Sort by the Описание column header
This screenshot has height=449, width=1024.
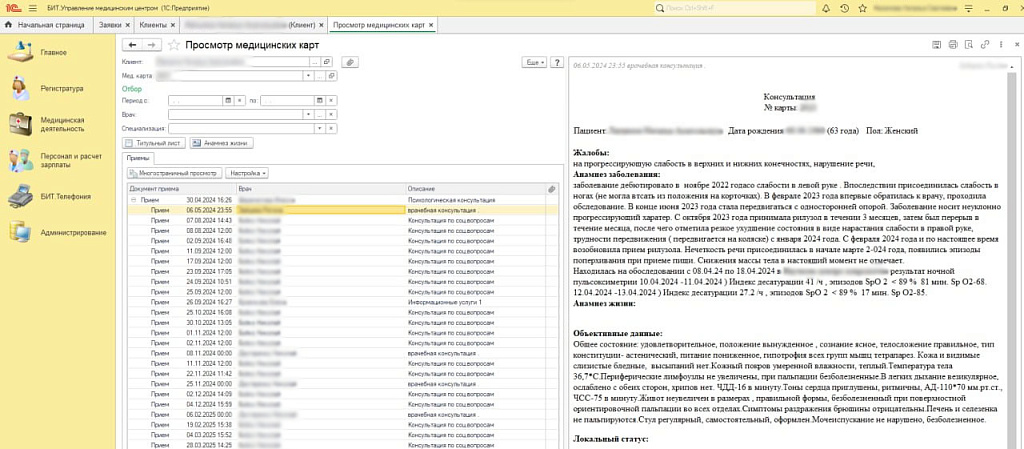point(475,189)
